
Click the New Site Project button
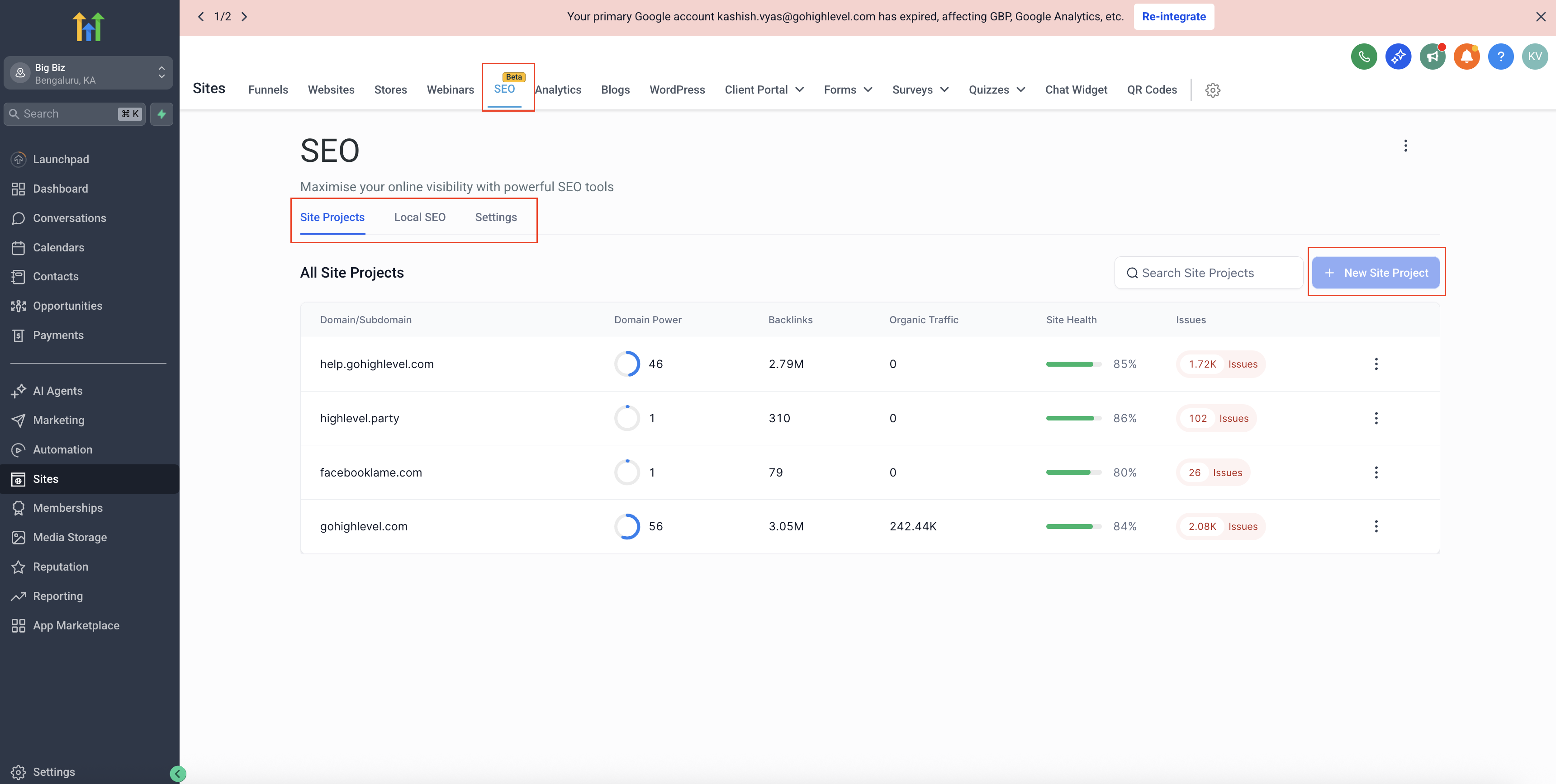click(x=1376, y=273)
